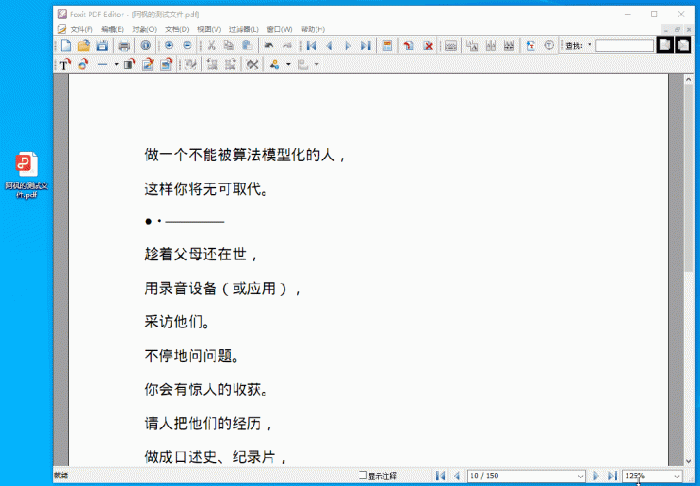Click text line 趁着父母还在世，
700x486 pixels.
click(201, 254)
